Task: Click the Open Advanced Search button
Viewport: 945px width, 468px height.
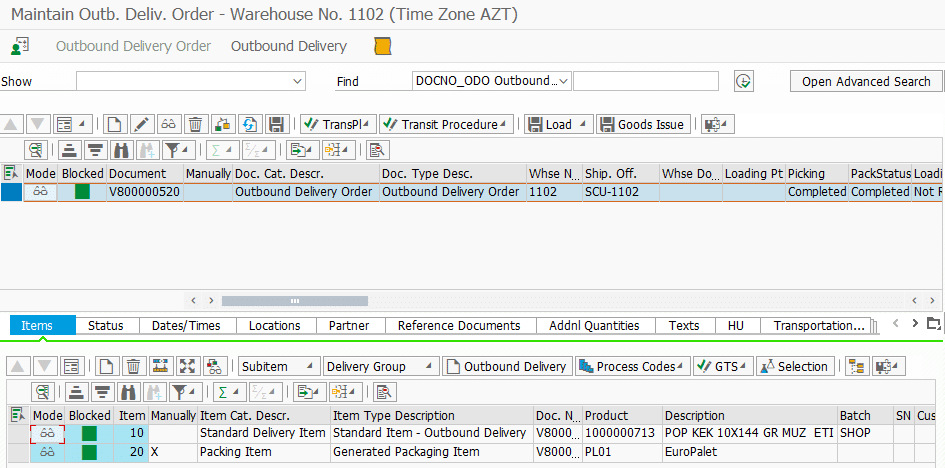Action: point(866,81)
